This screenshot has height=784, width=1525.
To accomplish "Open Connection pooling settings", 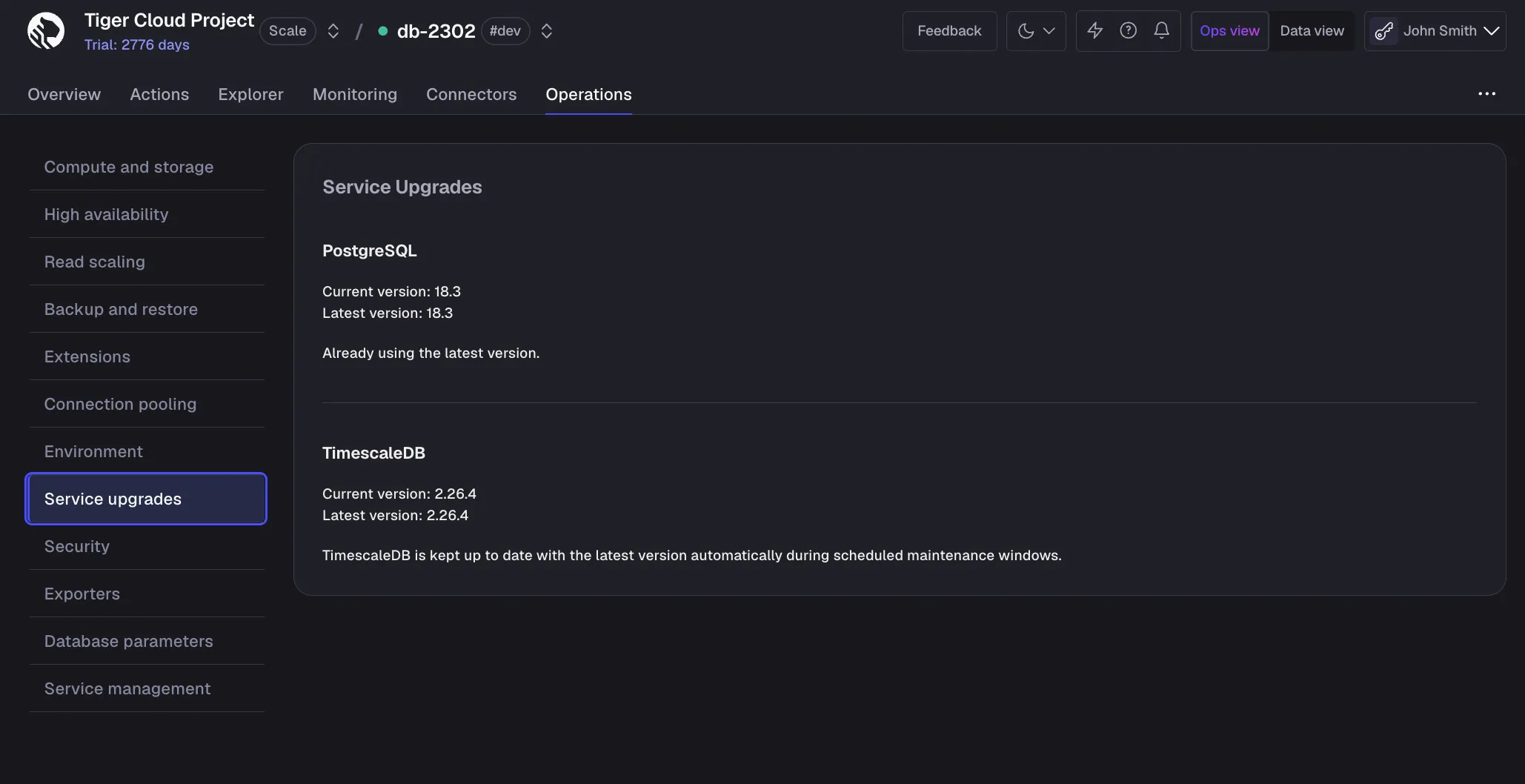I will click(x=147, y=404).
